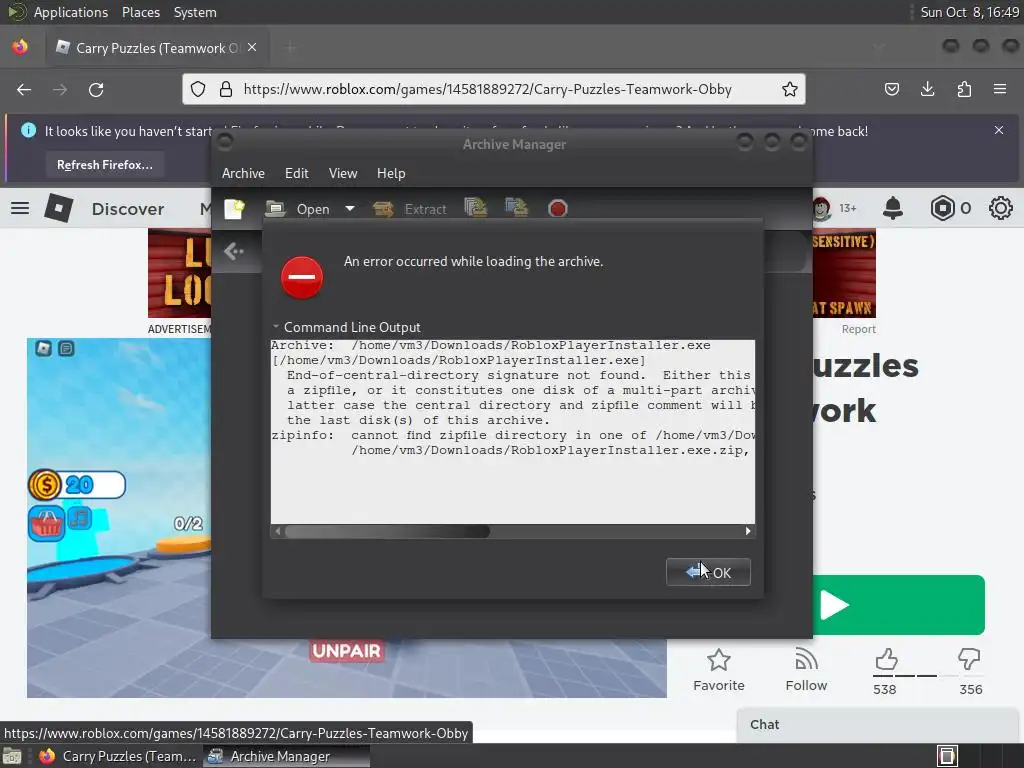Open the Help menu in Archive Manager
Image resolution: width=1024 pixels, height=768 pixels.
click(x=391, y=173)
